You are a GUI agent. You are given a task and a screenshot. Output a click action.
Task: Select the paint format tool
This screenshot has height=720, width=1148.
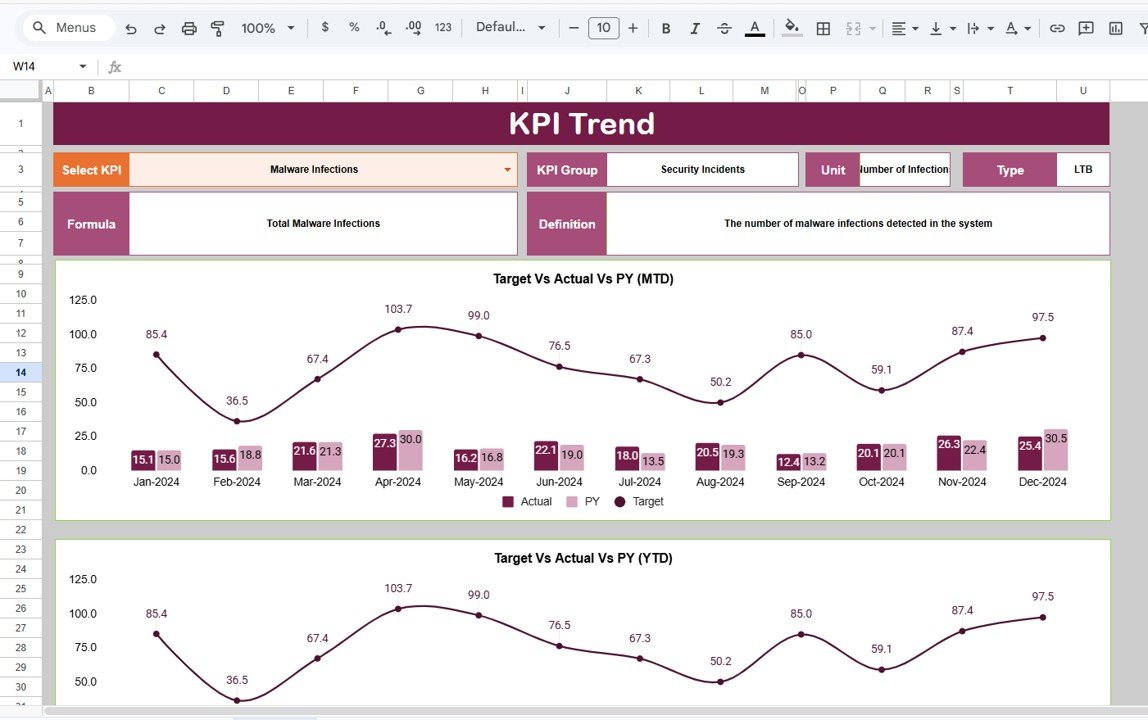pos(217,28)
